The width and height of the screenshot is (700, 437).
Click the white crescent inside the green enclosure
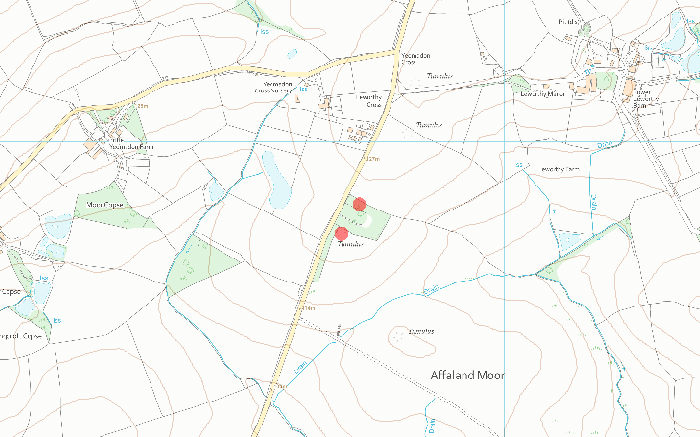pyautogui.click(x=366, y=220)
